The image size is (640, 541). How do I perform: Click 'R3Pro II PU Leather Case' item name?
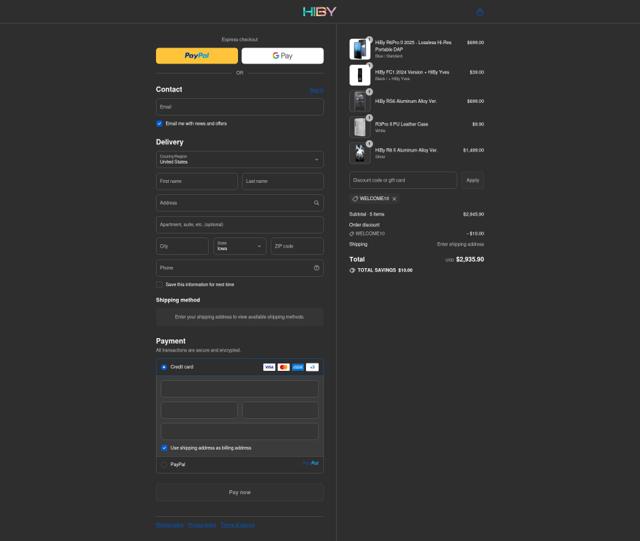tap(402, 124)
